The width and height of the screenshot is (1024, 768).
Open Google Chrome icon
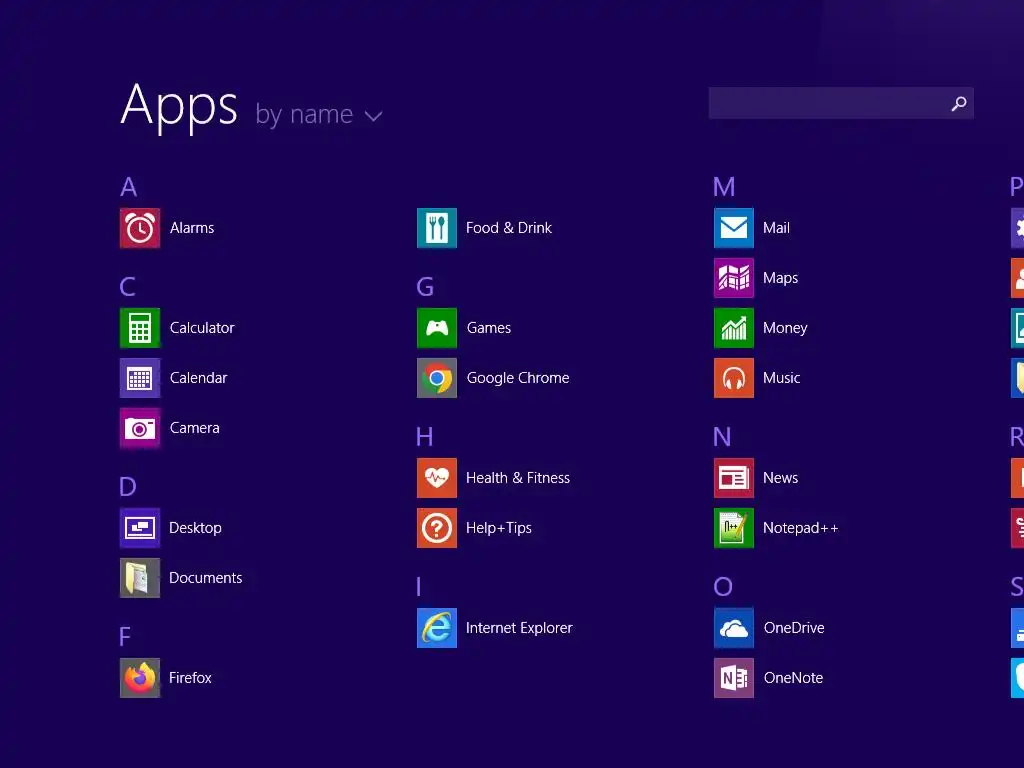click(x=437, y=378)
